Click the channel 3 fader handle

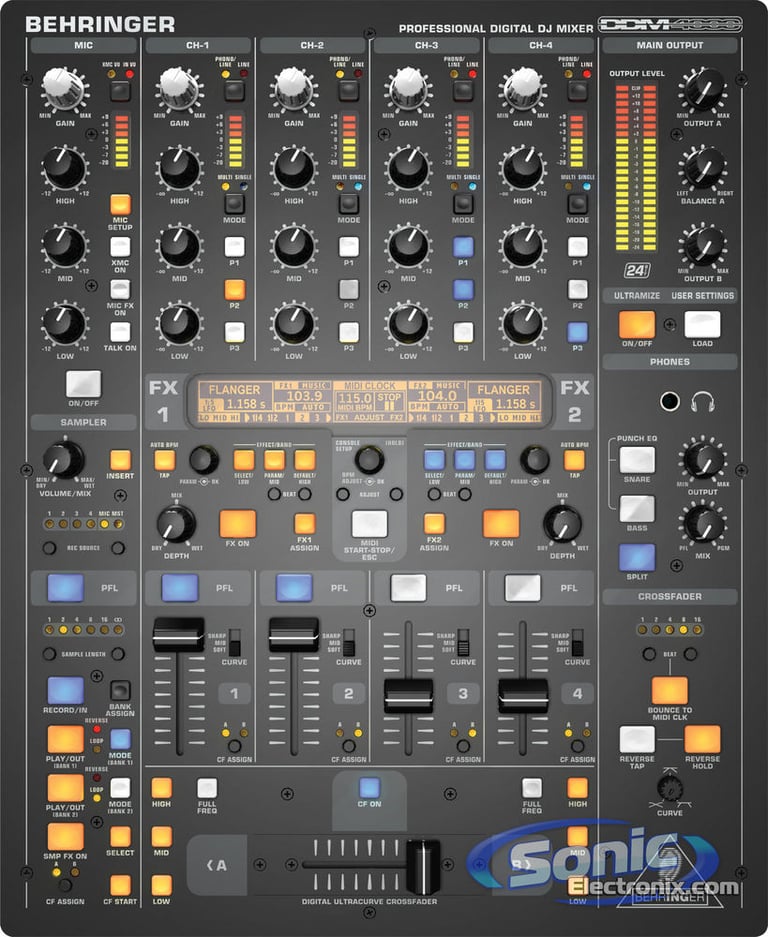tap(408, 696)
